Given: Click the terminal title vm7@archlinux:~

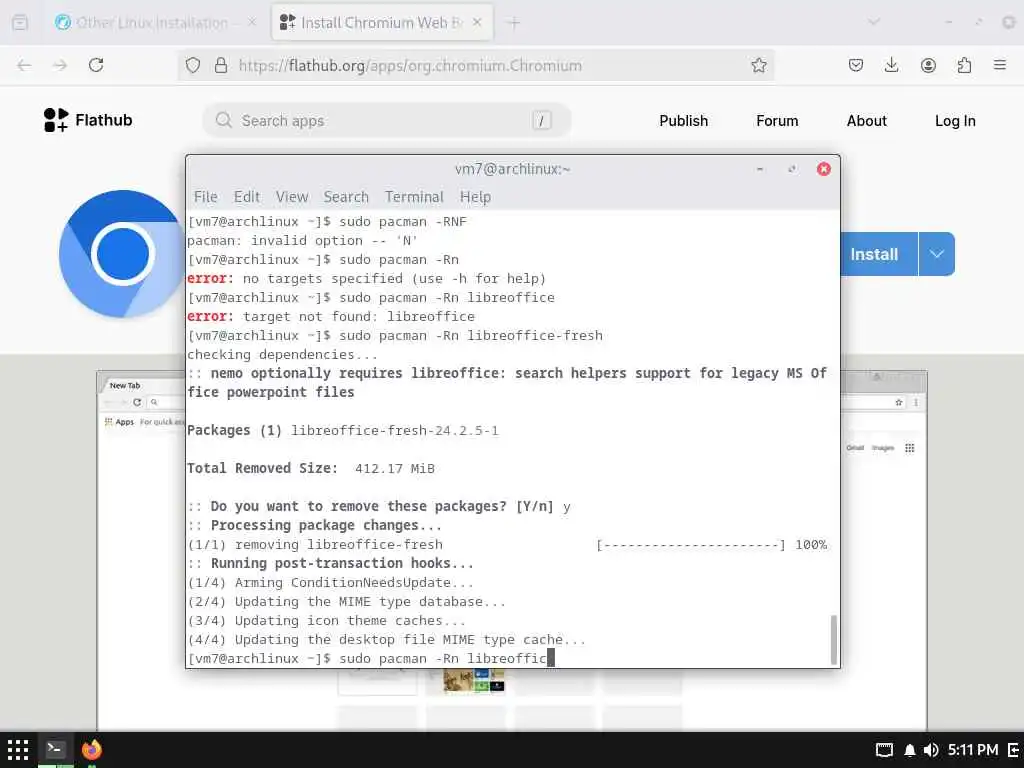Looking at the screenshot, I should 512,169.
